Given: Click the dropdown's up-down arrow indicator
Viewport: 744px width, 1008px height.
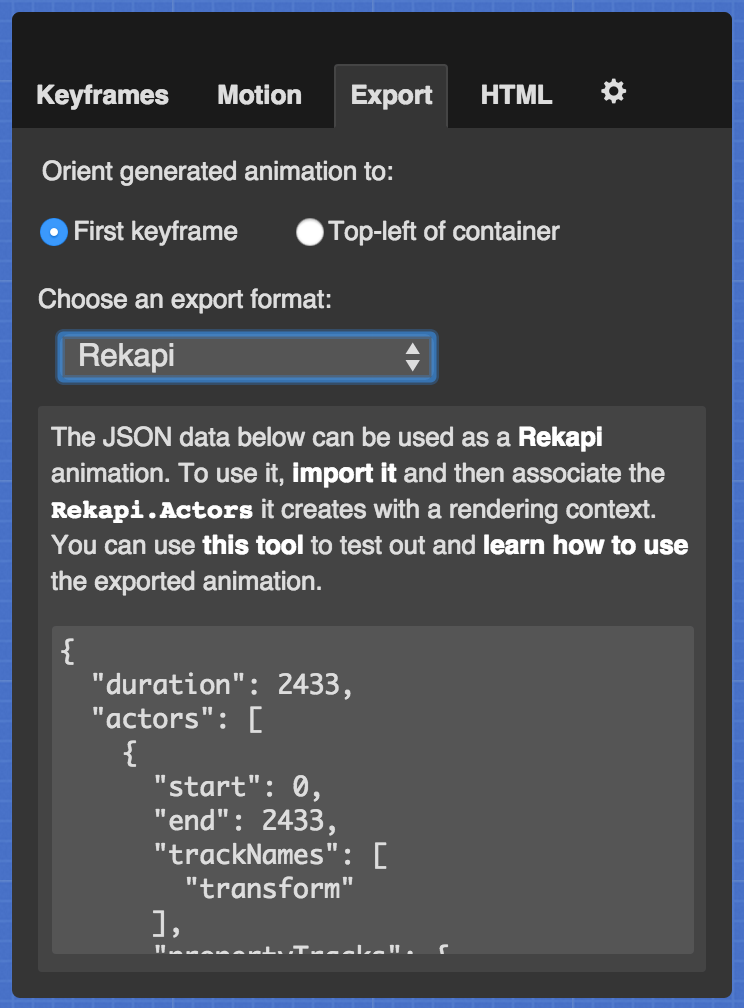Looking at the screenshot, I should coord(412,356).
